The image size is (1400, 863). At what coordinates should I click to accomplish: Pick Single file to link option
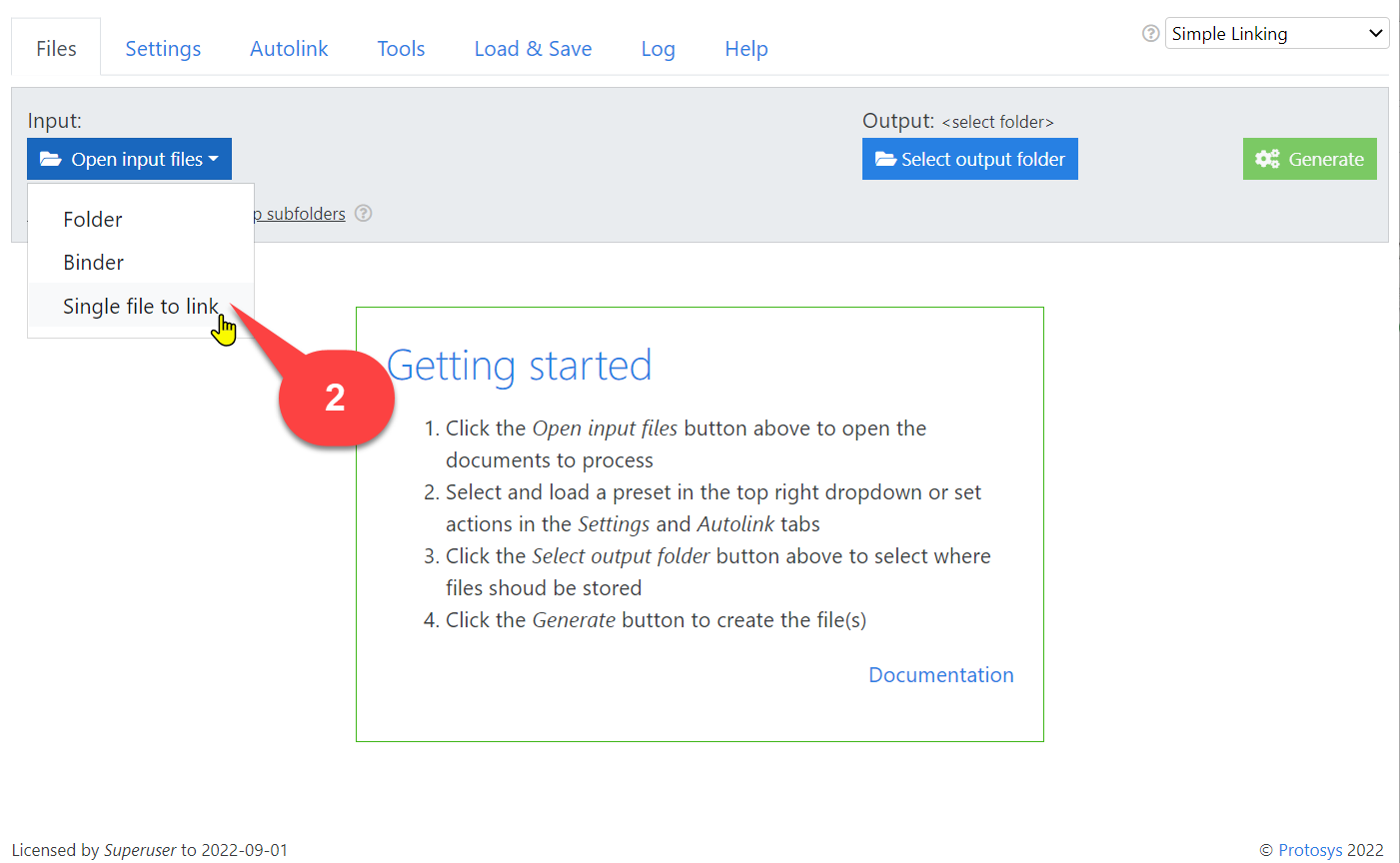tap(140, 307)
